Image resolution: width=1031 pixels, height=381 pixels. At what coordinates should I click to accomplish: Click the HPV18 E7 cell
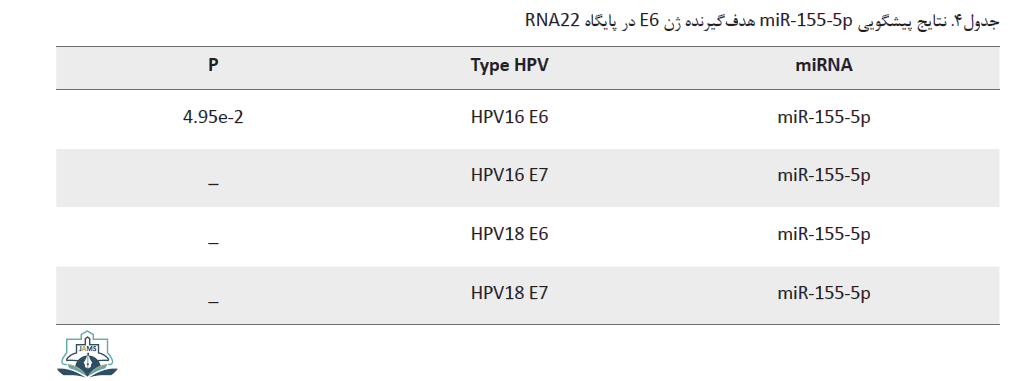(509, 293)
